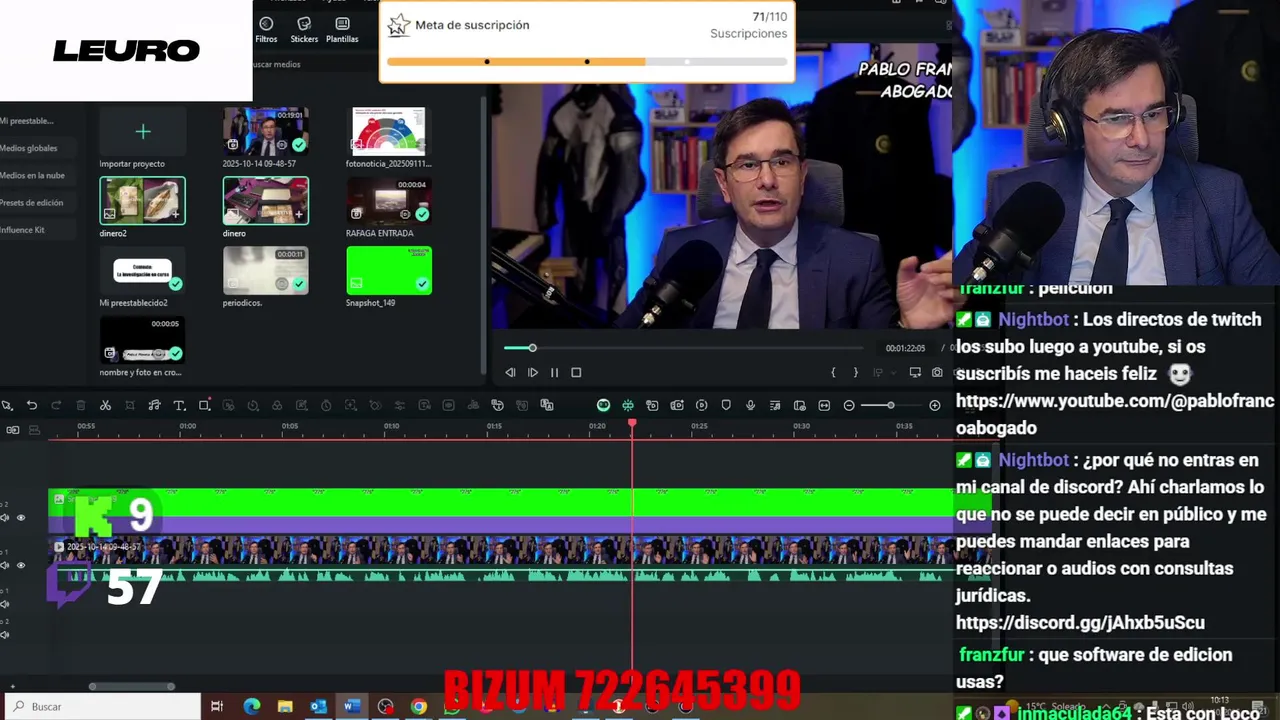Image resolution: width=1280 pixels, height=720 pixels.
Task: Open Word from the taskbar
Action: click(x=352, y=706)
